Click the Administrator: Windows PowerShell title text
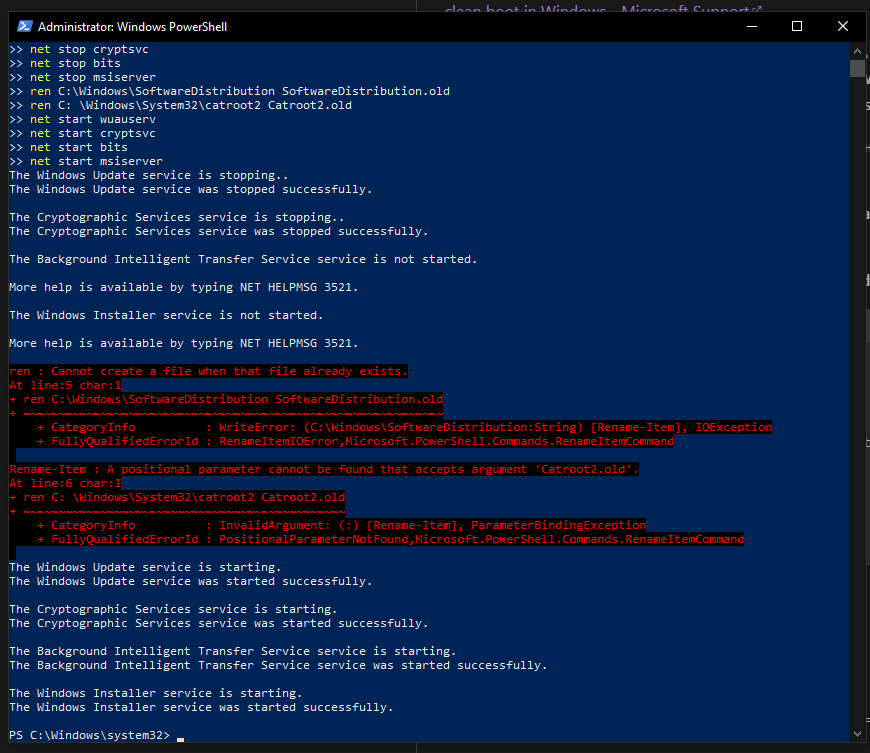 pyautogui.click(x=133, y=27)
